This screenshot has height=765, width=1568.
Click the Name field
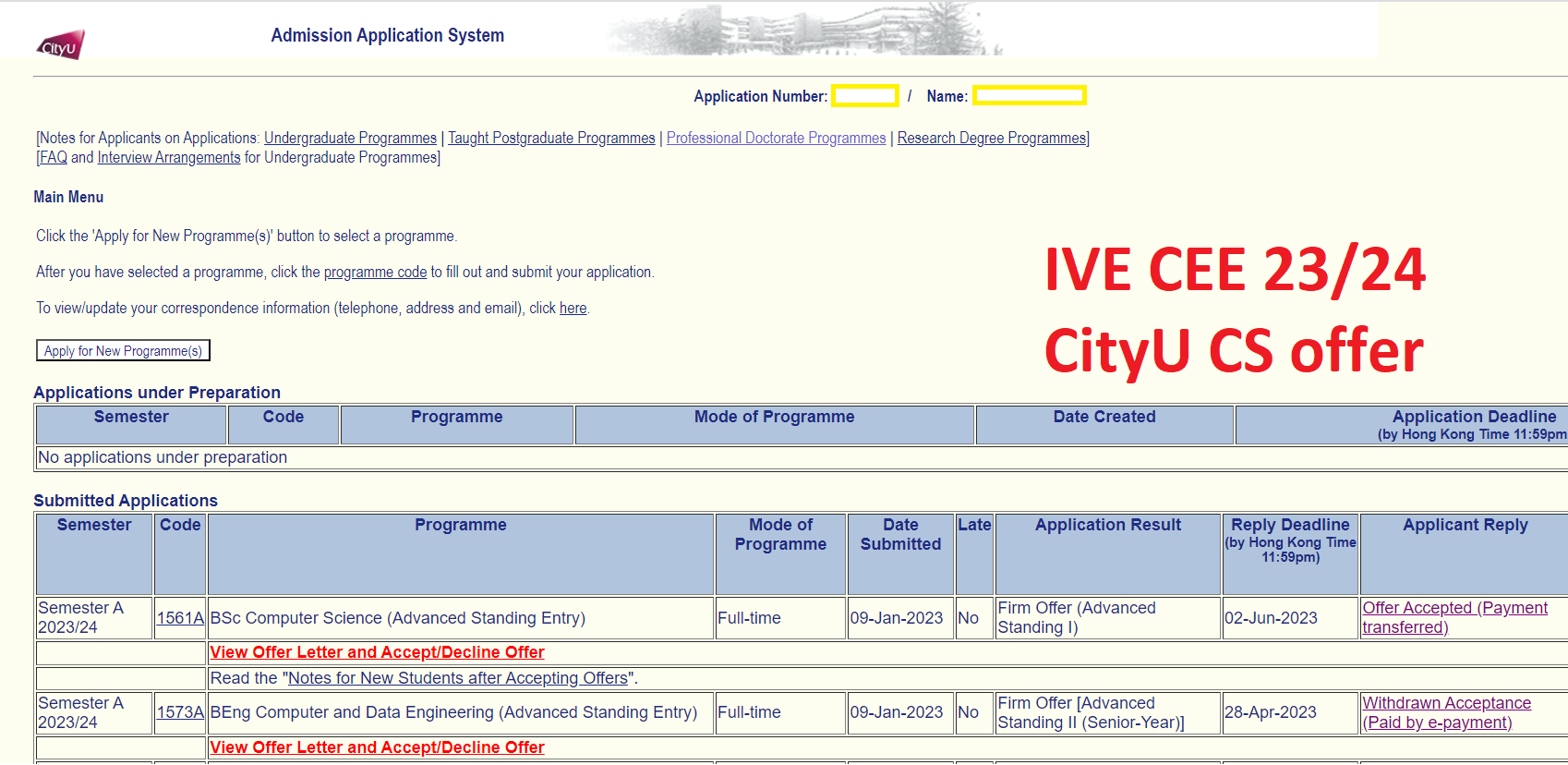pyautogui.click(x=1030, y=95)
